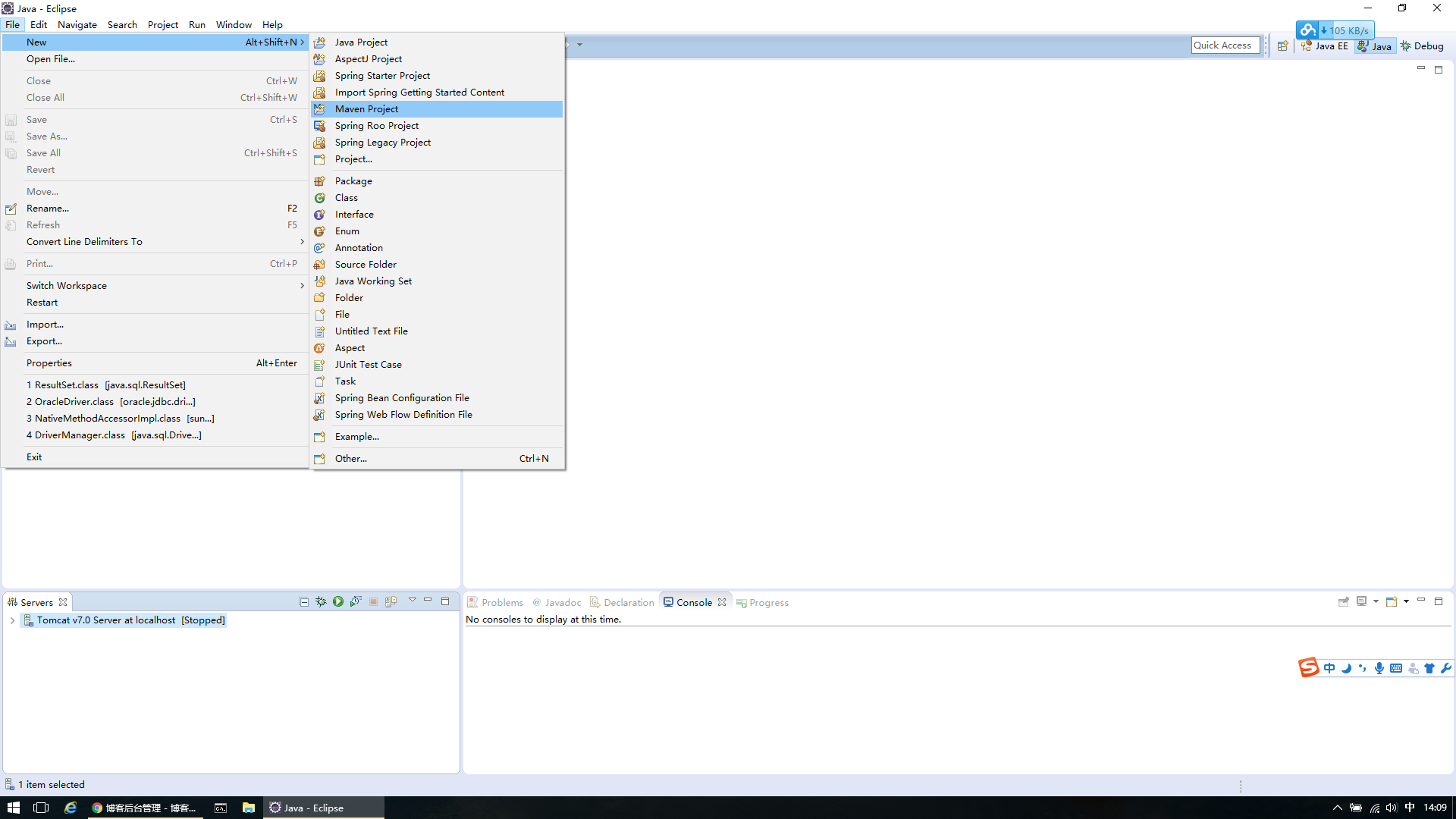The width and height of the screenshot is (1456, 819).
Task: Switch to the Java EE perspective
Action: pyautogui.click(x=1325, y=46)
